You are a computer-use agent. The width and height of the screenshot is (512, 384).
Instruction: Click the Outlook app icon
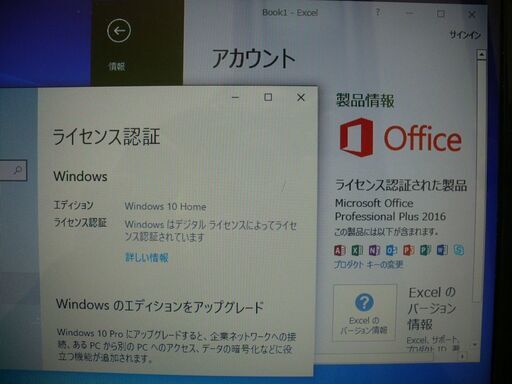[391, 250]
